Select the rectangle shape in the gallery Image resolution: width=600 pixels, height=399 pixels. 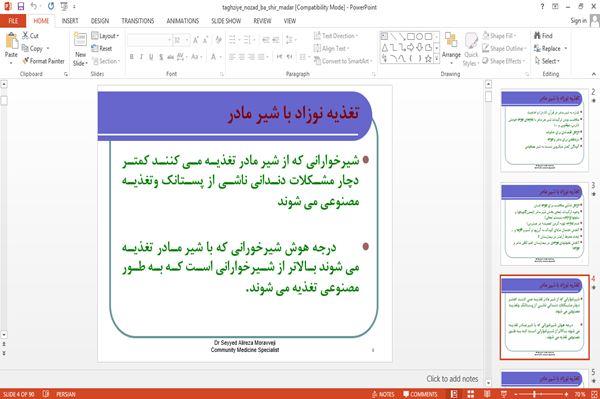tap(411, 36)
